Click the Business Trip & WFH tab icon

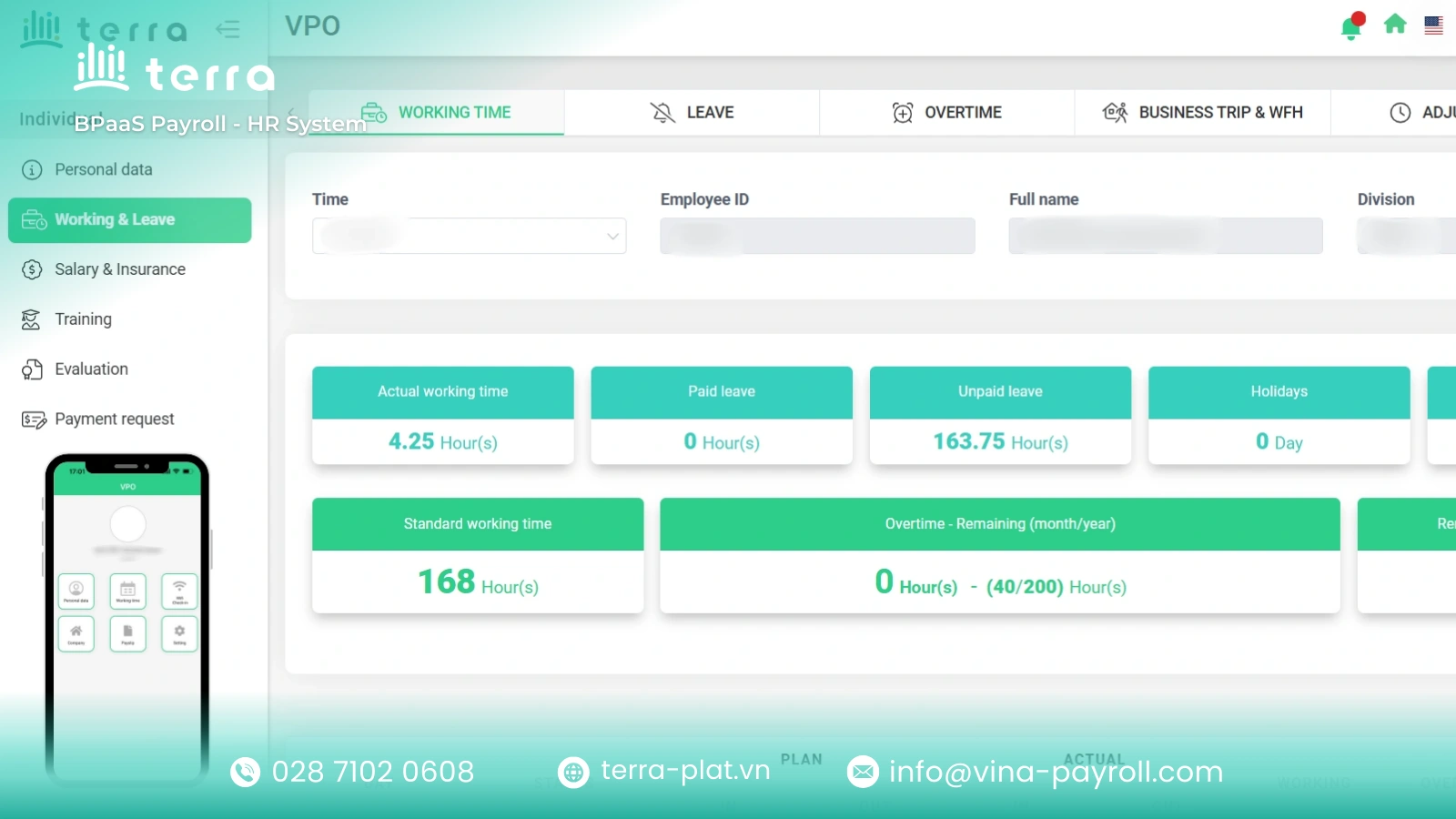tap(1115, 113)
